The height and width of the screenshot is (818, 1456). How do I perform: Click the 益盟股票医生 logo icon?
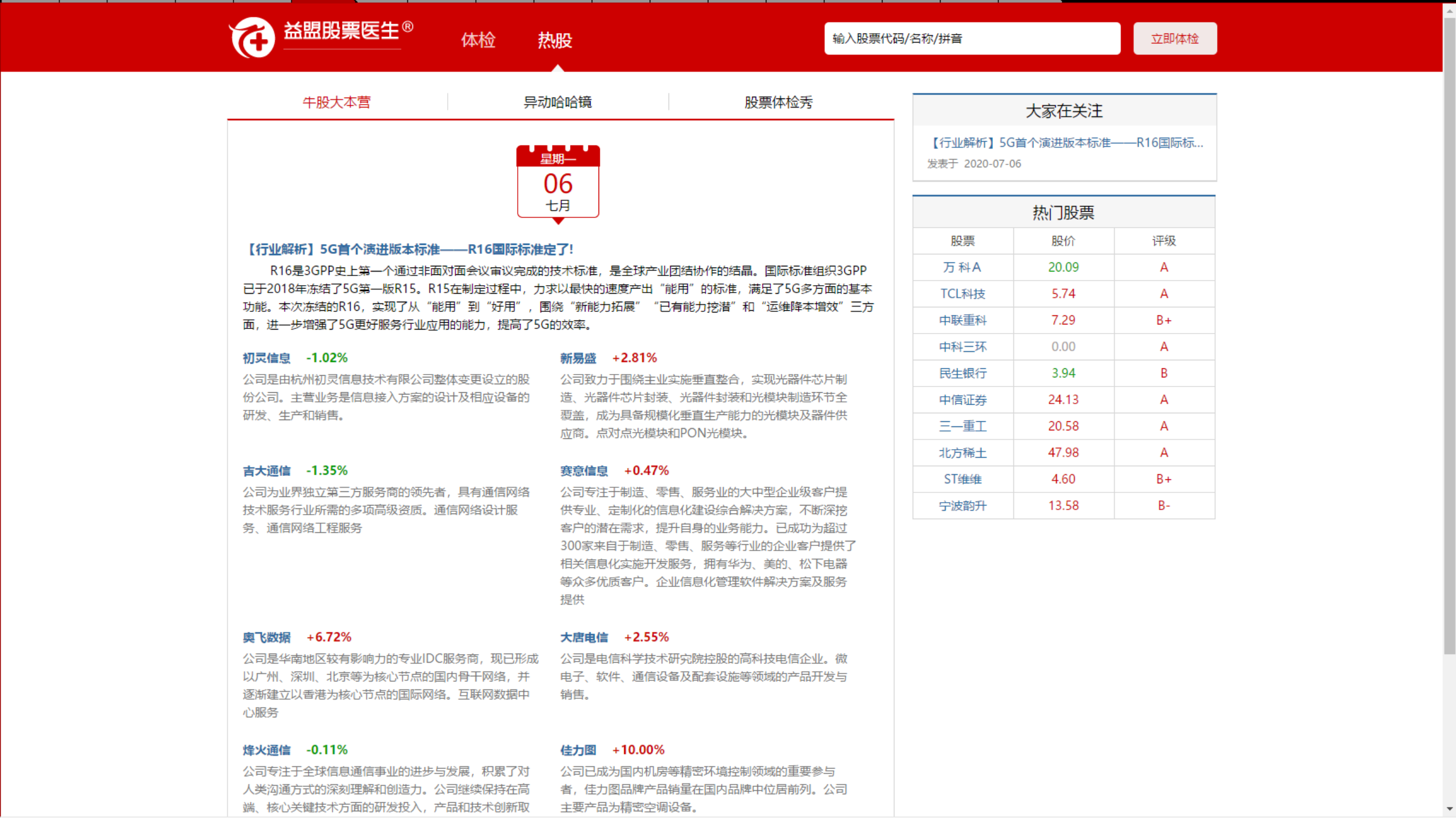(252, 38)
